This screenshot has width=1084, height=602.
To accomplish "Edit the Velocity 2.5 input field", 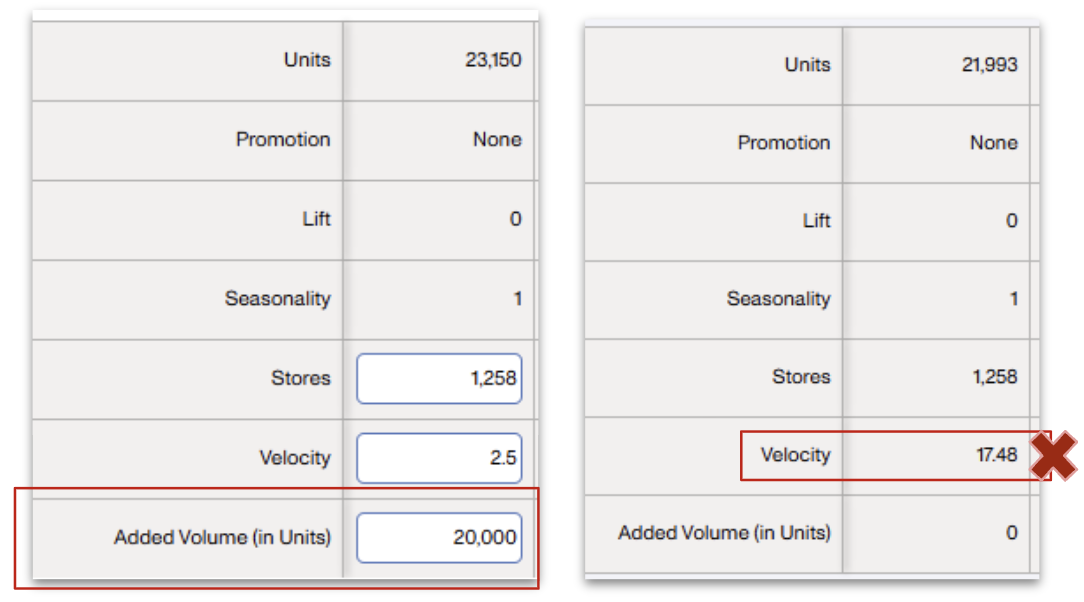I will pos(439,458).
